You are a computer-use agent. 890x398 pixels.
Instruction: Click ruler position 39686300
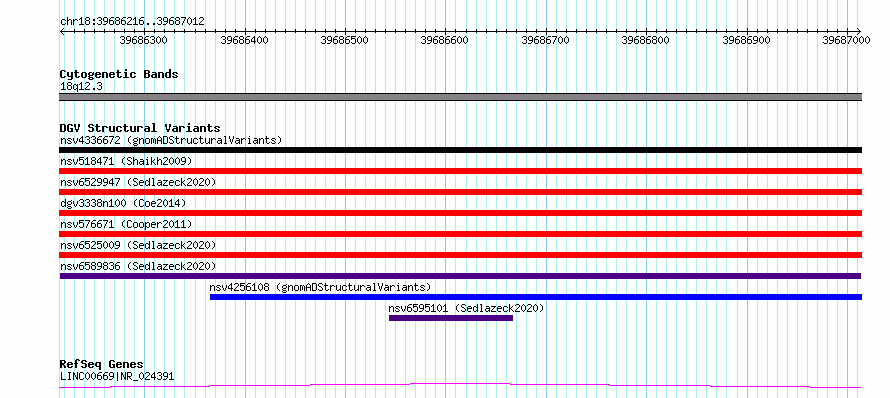click(144, 40)
